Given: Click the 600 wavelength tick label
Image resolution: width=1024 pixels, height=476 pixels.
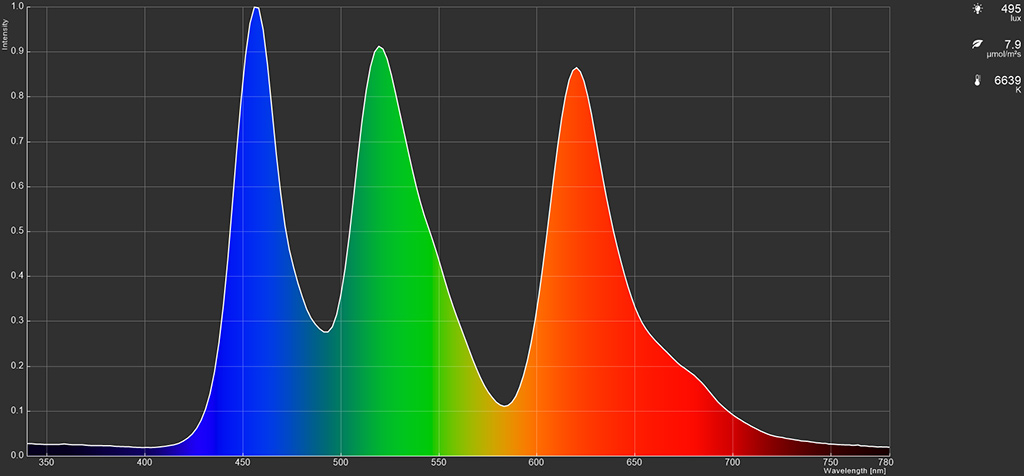Looking at the screenshot, I should 536,462.
